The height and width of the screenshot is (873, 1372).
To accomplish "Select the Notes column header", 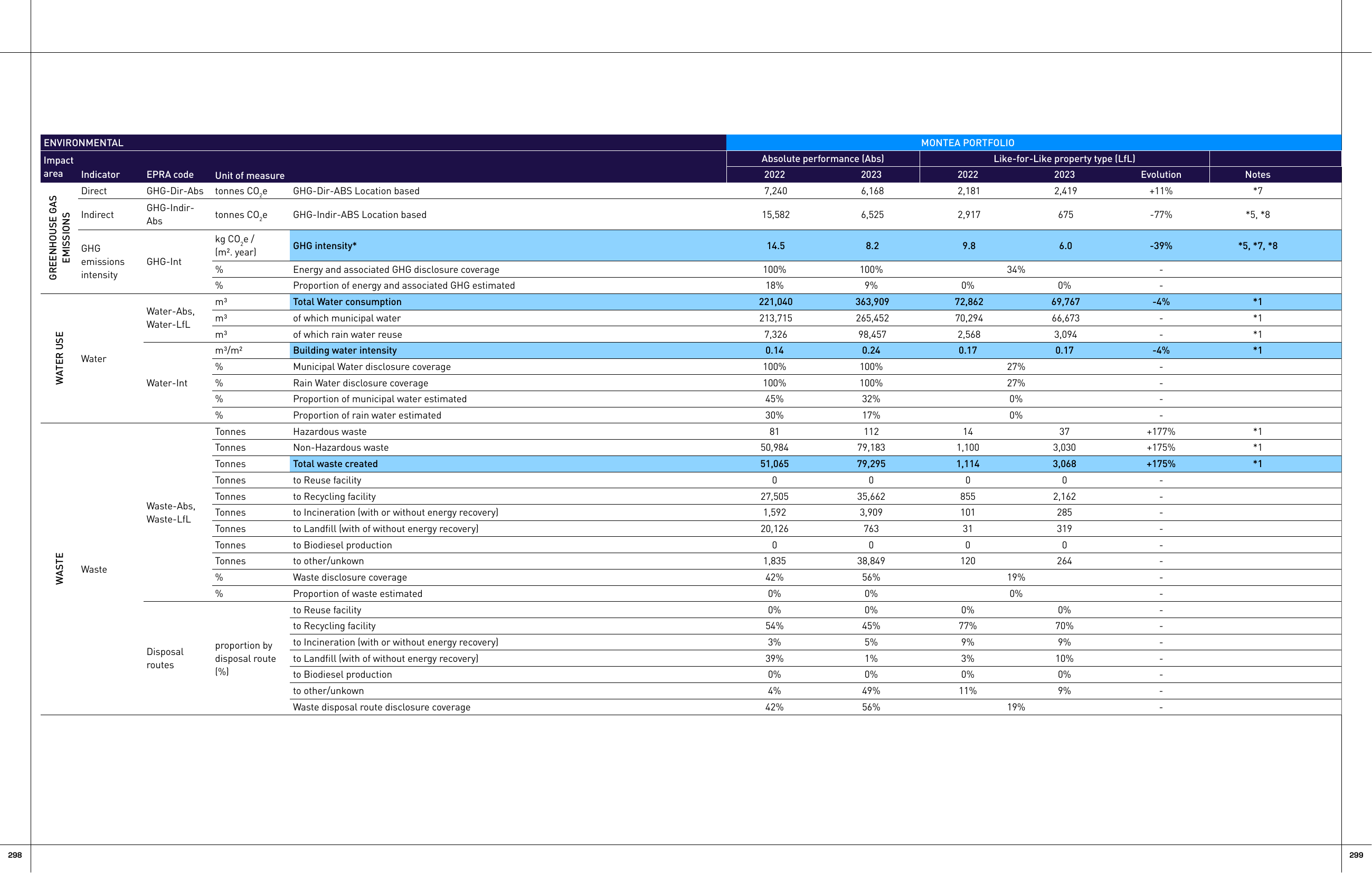I will 1257,175.
